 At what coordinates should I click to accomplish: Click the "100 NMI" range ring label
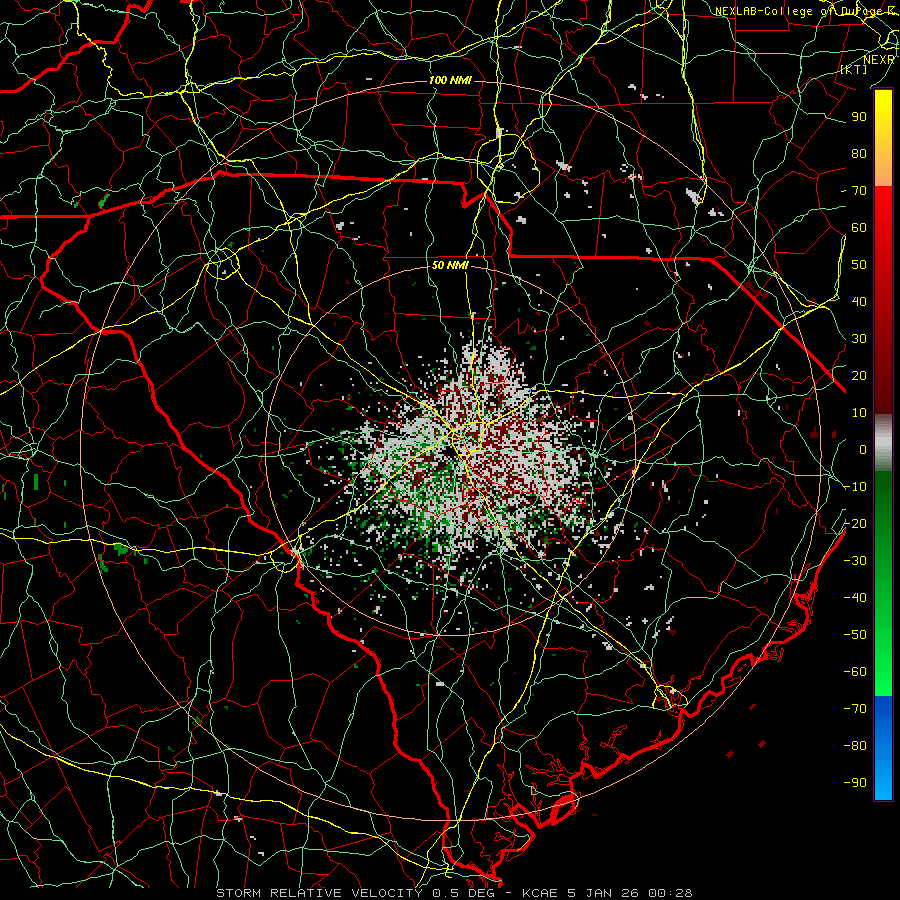pos(451,80)
